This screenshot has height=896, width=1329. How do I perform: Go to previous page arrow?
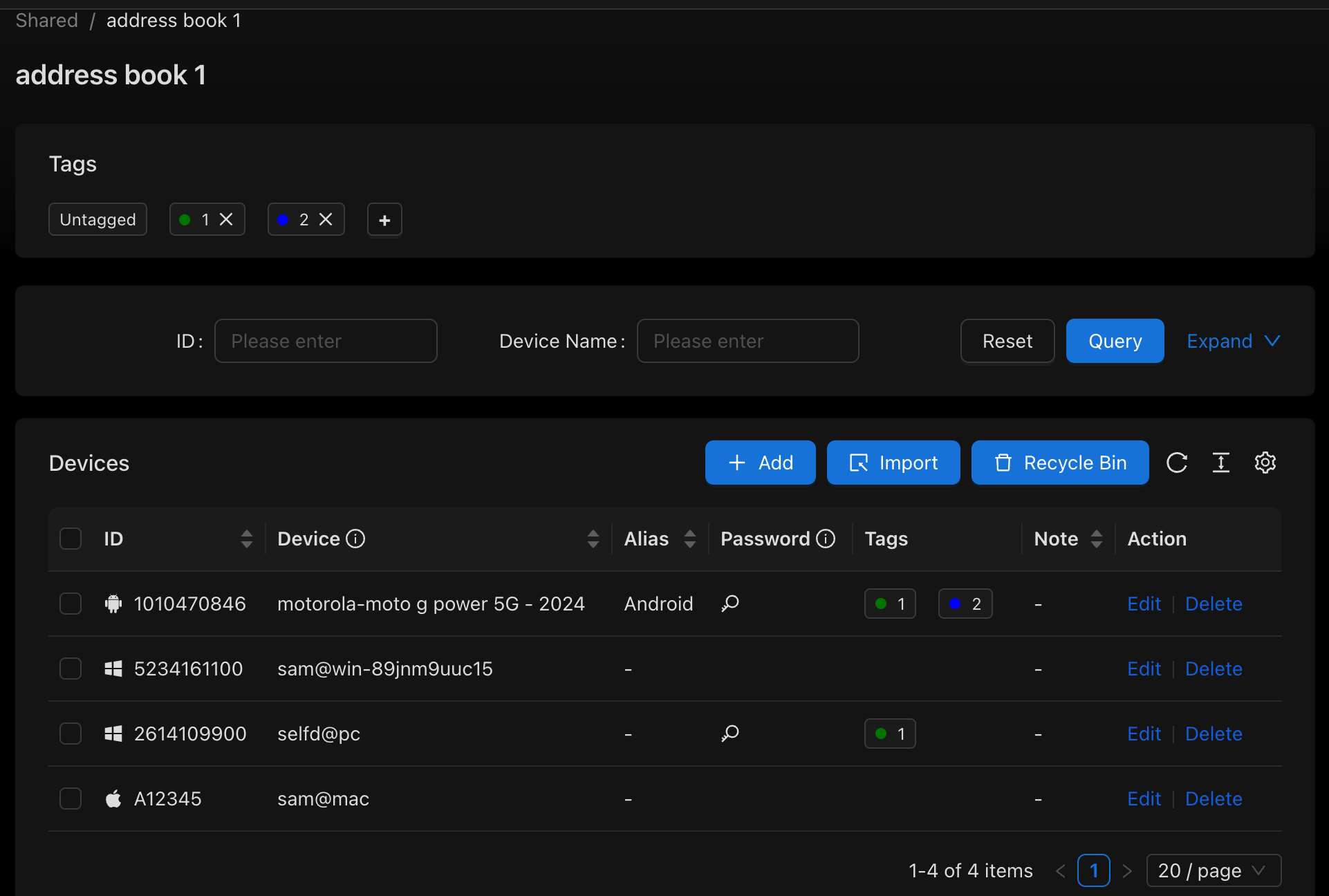click(x=1061, y=870)
